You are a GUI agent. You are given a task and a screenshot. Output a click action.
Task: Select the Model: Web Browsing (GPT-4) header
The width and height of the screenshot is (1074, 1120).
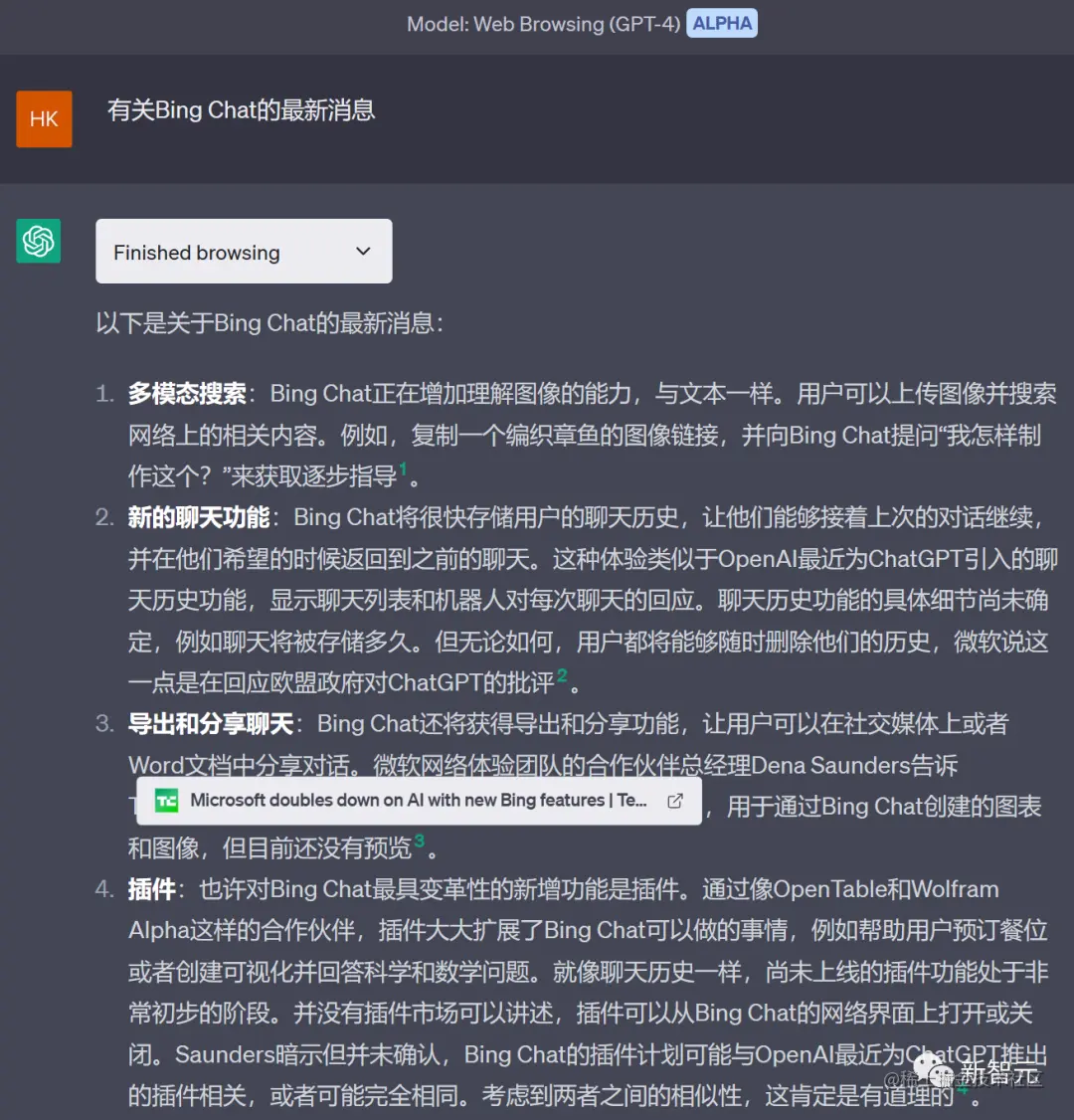pyautogui.click(x=544, y=24)
